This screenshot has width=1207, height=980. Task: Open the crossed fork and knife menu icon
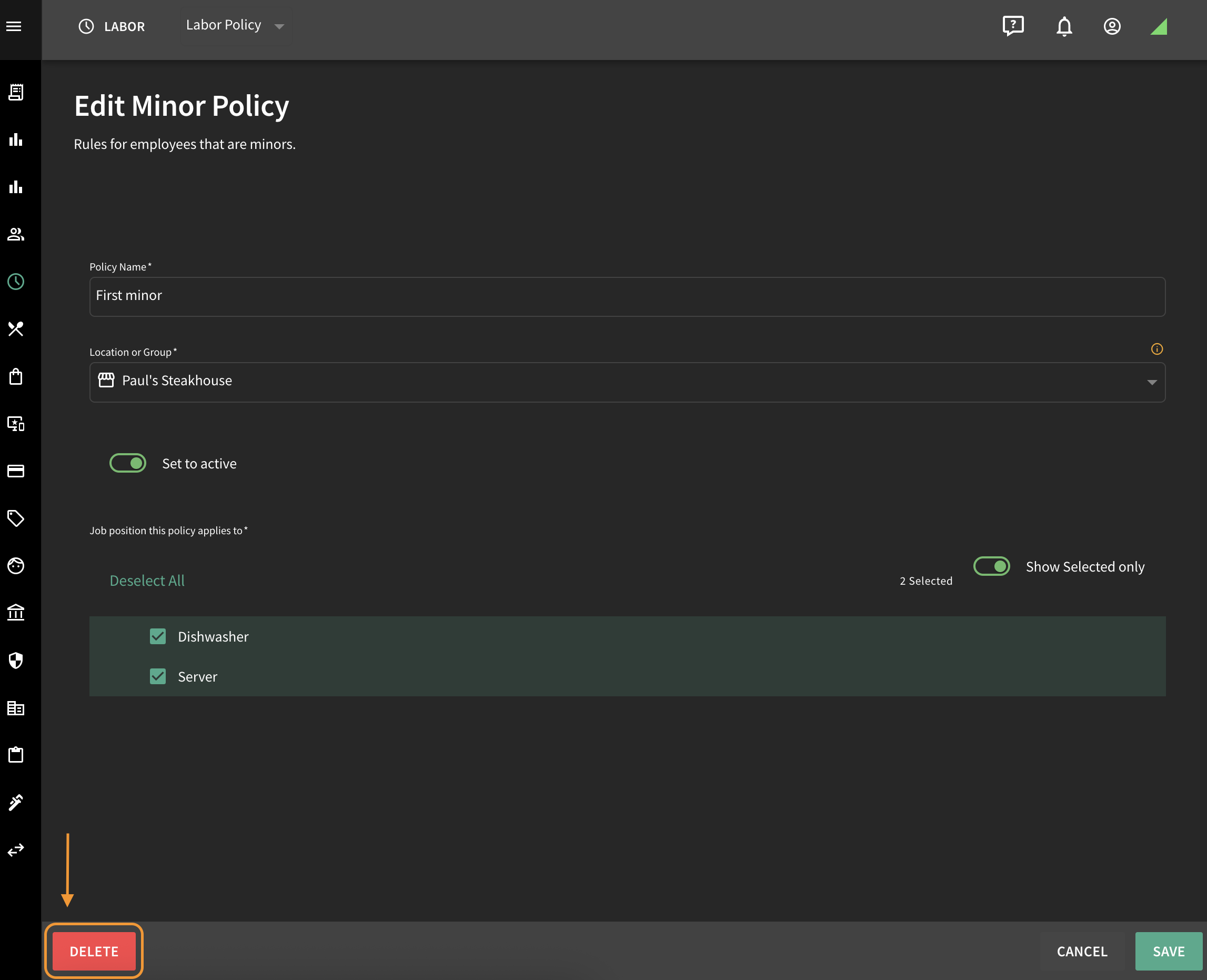16,328
